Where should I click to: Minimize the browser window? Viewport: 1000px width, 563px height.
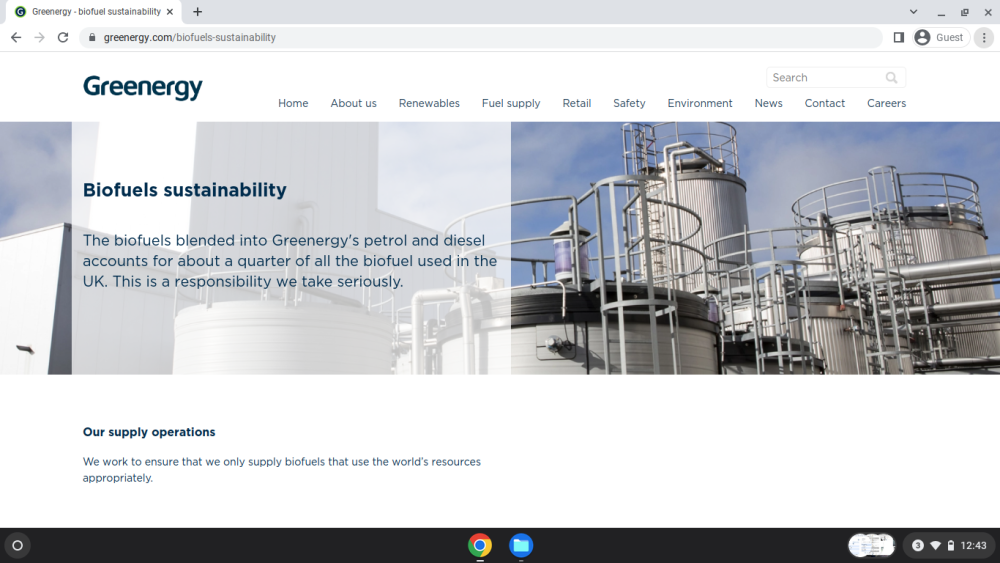click(x=941, y=12)
